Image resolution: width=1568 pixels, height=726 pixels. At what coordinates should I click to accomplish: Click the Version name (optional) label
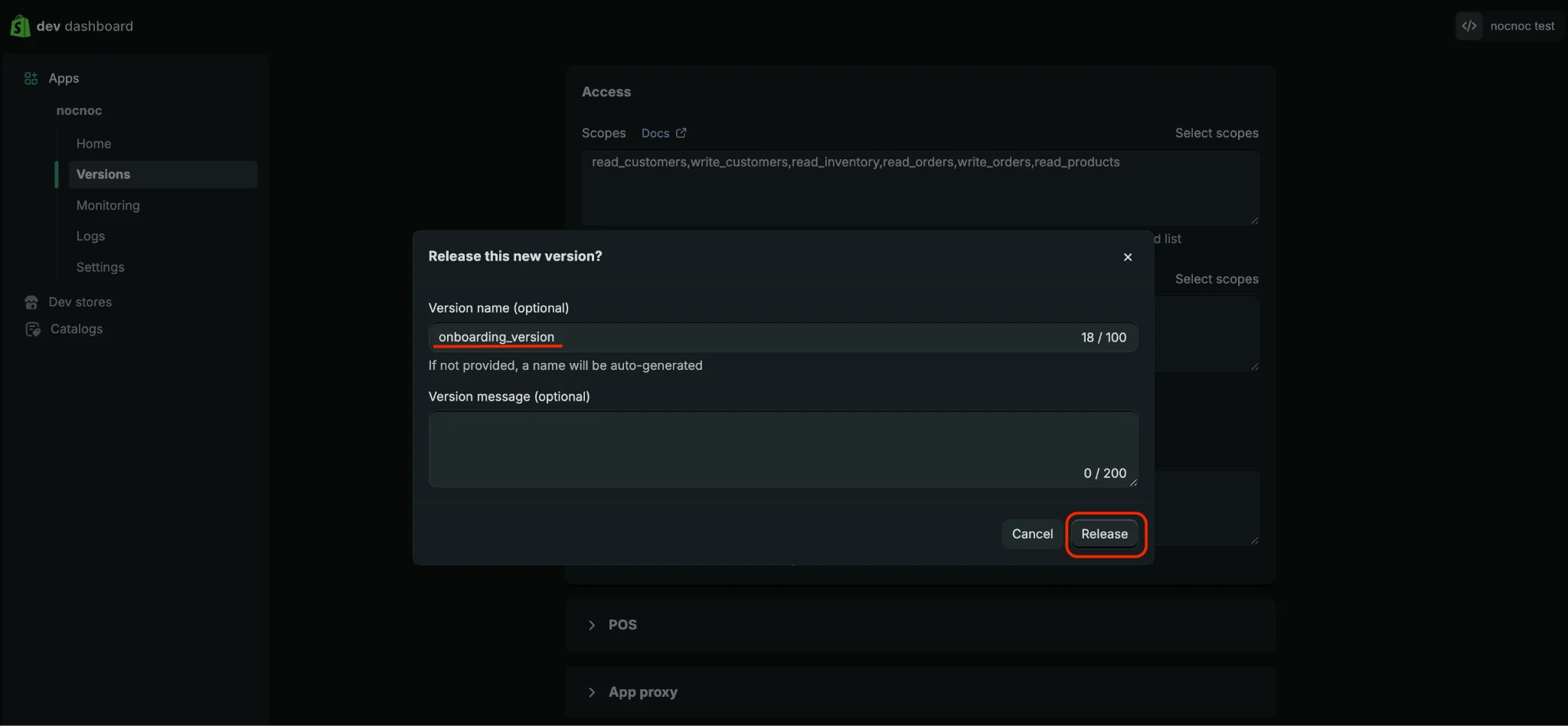tap(498, 308)
